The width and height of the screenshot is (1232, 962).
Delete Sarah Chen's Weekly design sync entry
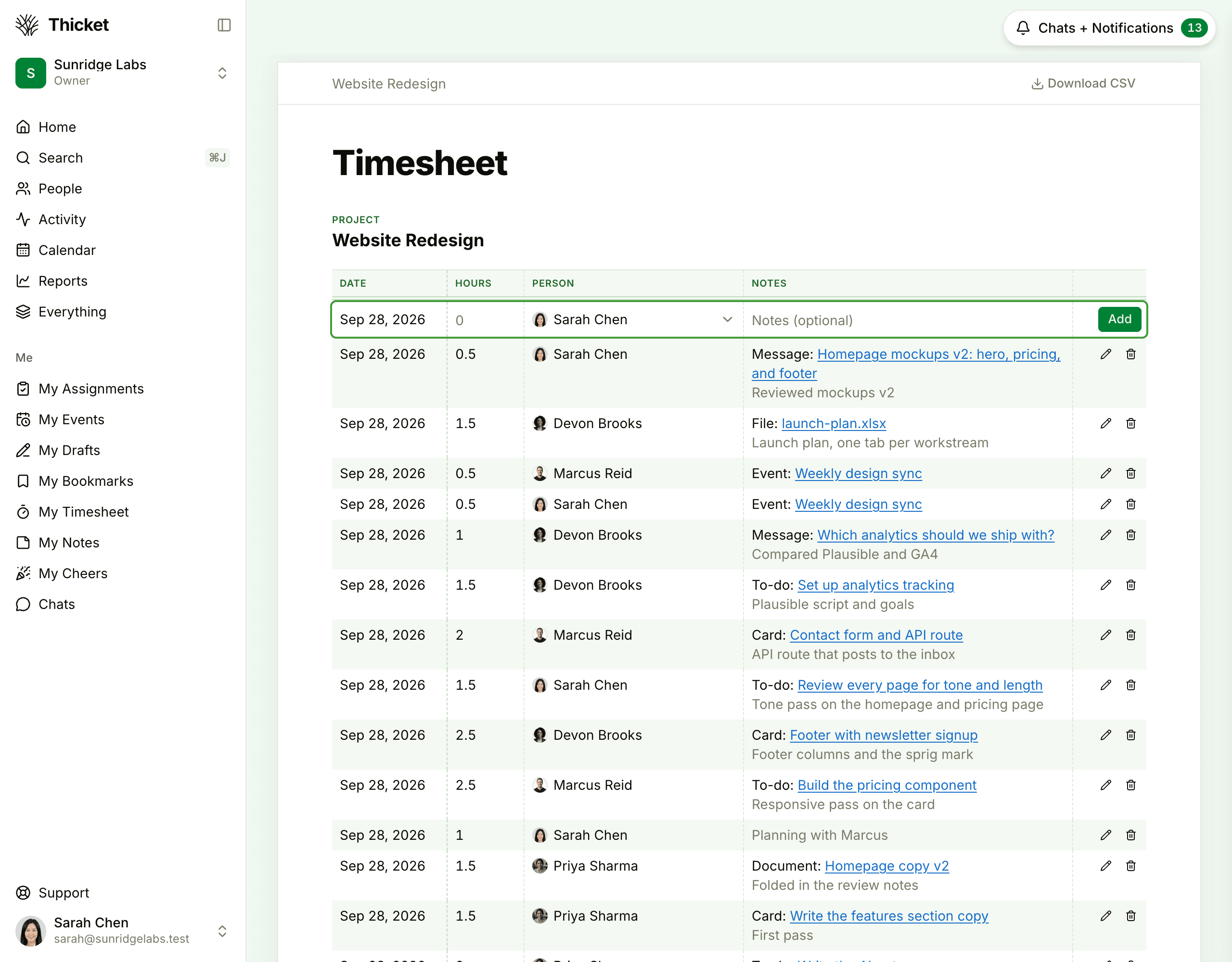pos(1130,504)
